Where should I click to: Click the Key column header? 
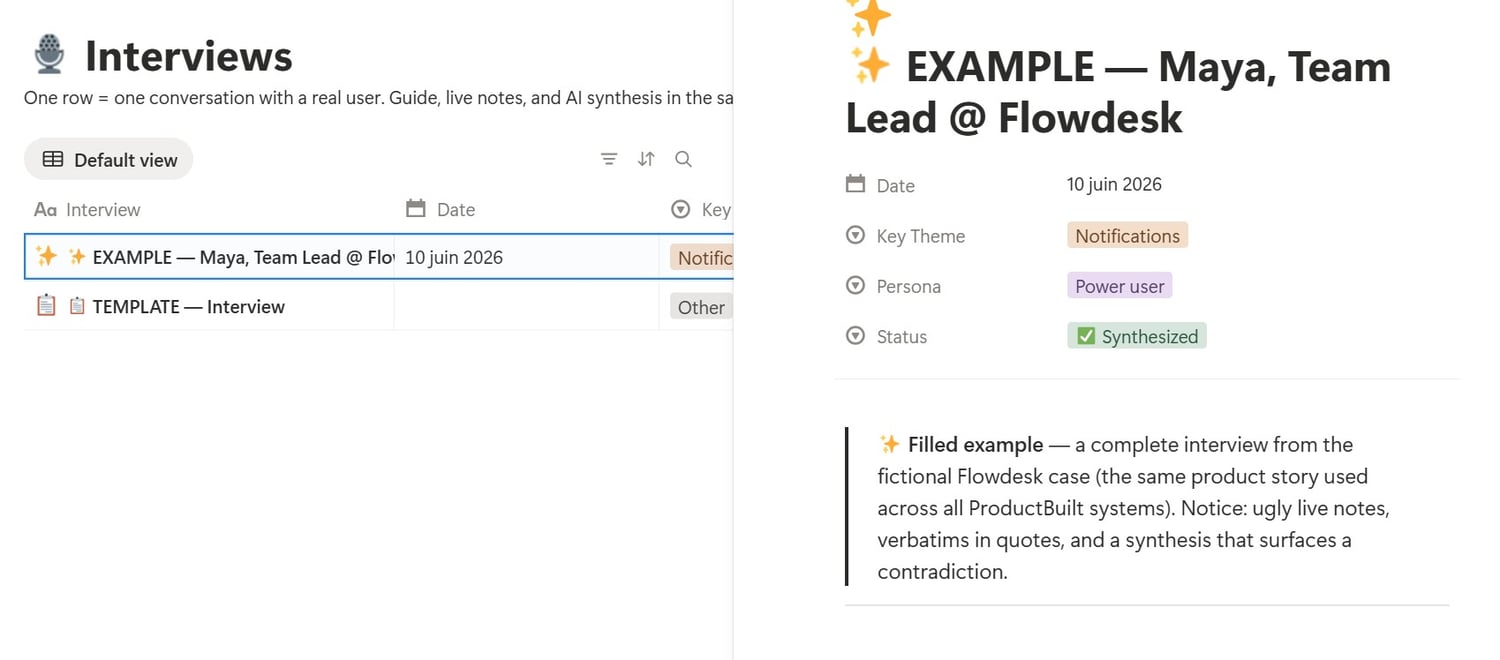click(x=700, y=209)
